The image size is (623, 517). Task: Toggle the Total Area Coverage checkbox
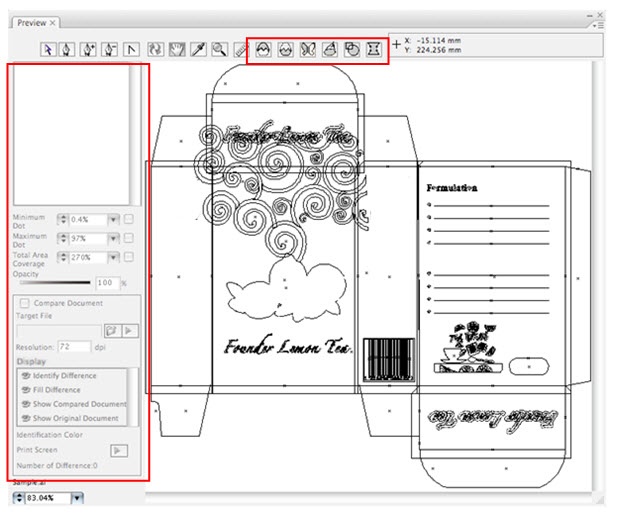pos(129,257)
